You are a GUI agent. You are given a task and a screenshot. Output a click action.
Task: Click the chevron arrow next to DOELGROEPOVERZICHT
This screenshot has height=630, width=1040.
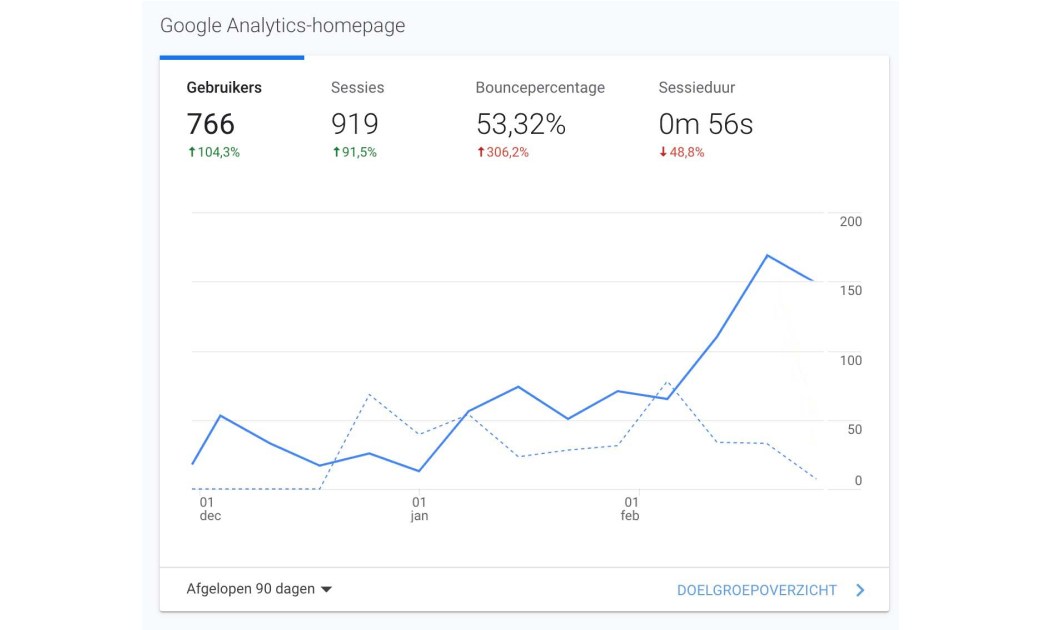click(860, 590)
